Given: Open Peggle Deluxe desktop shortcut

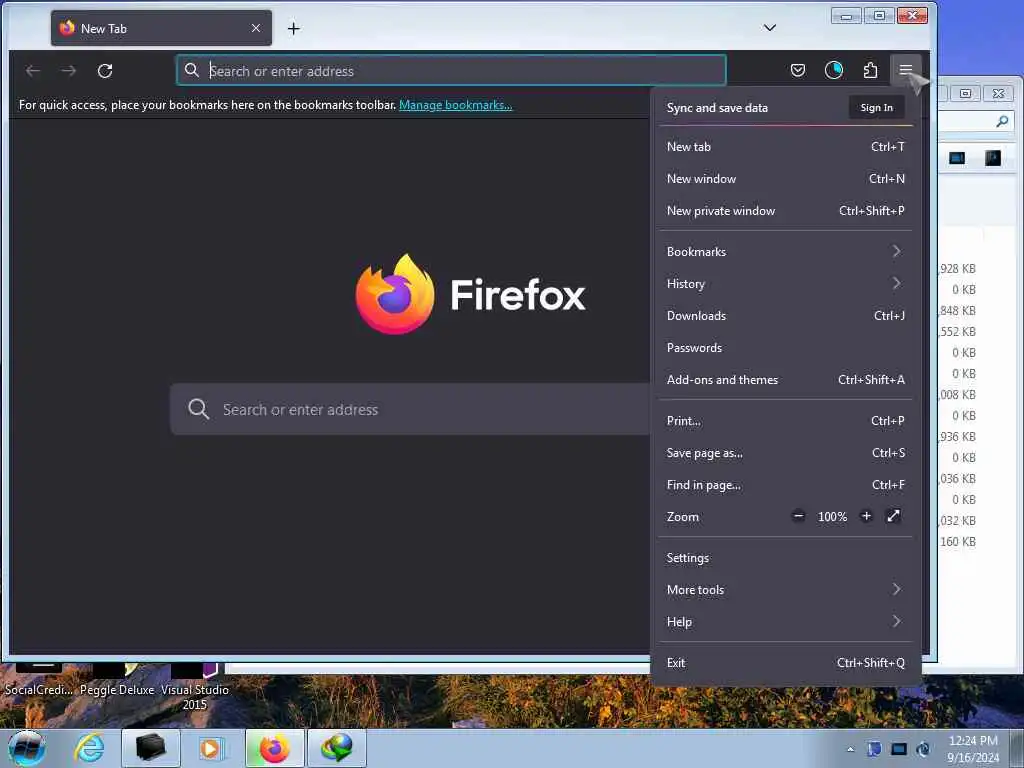Looking at the screenshot, I should pyautogui.click(x=117, y=681).
